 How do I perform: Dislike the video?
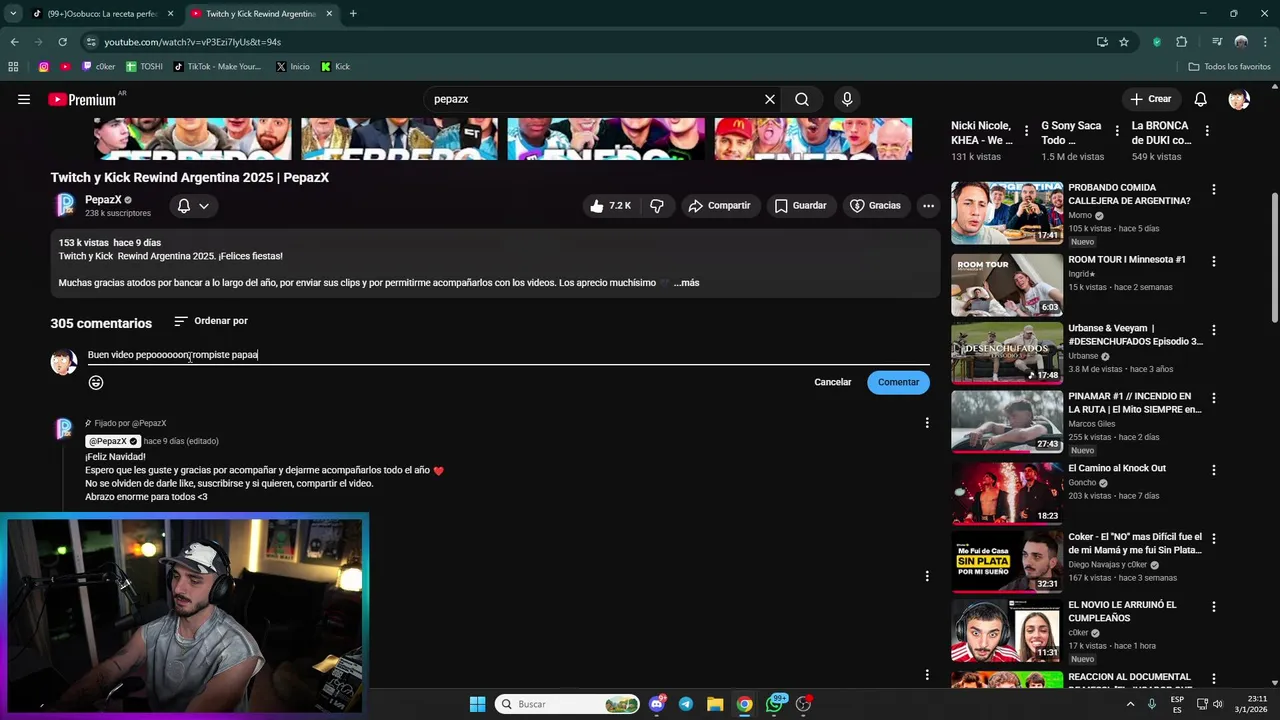657,205
